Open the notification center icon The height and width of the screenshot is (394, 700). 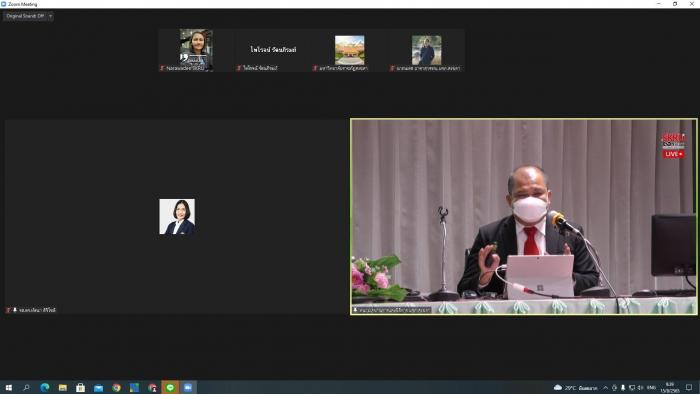pyautogui.click(x=689, y=387)
